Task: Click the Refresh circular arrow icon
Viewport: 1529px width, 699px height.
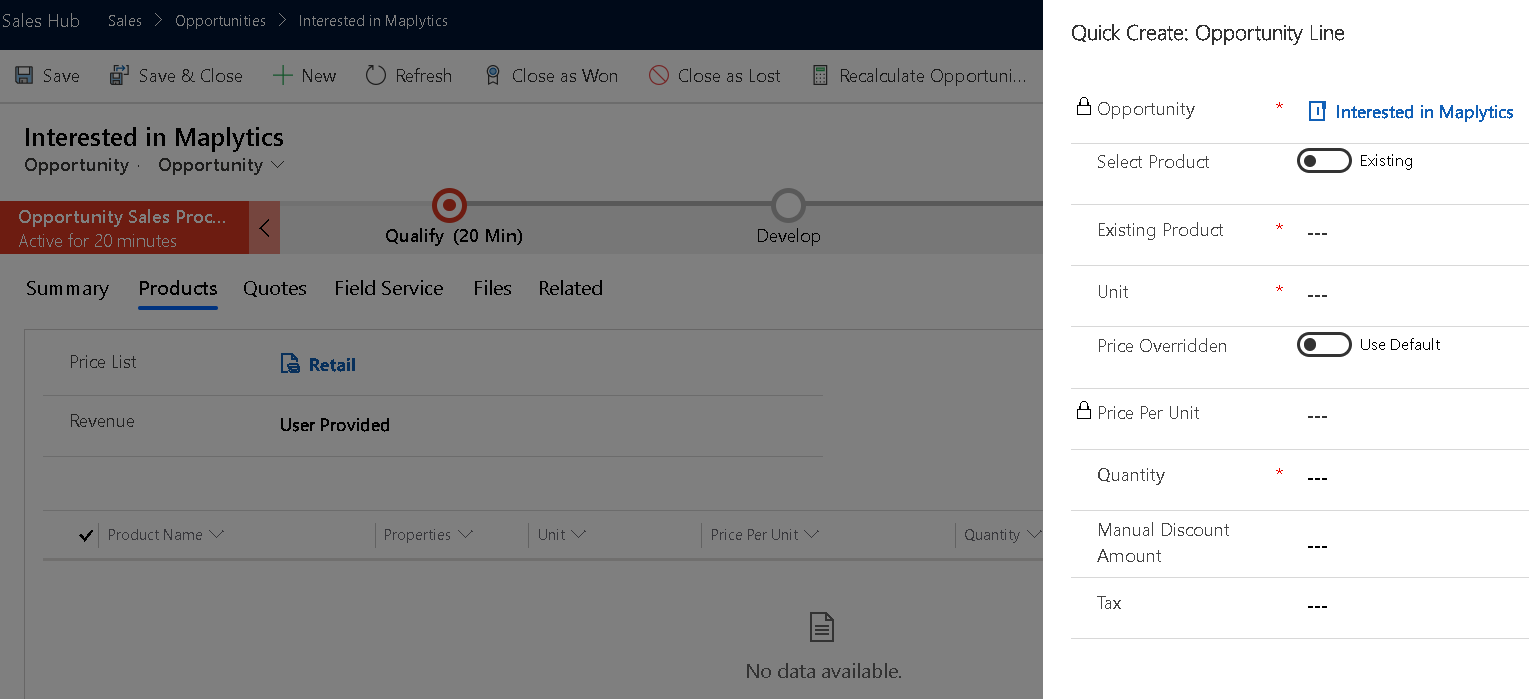Action: 376,76
